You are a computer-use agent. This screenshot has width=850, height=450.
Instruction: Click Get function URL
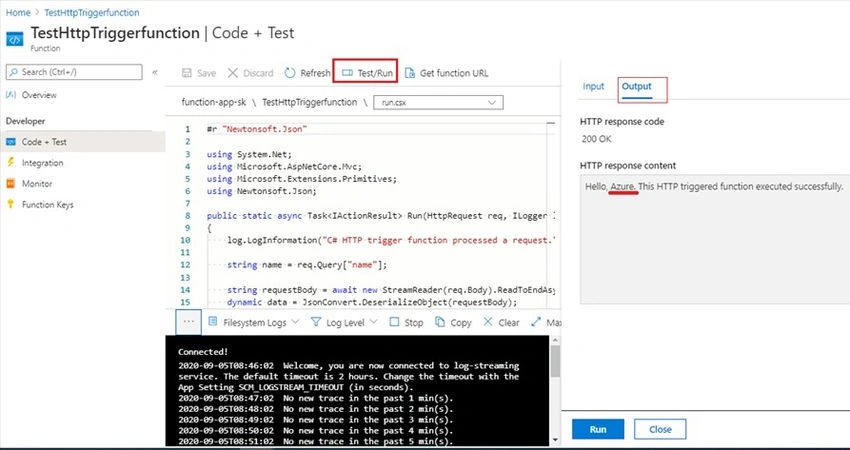point(447,73)
